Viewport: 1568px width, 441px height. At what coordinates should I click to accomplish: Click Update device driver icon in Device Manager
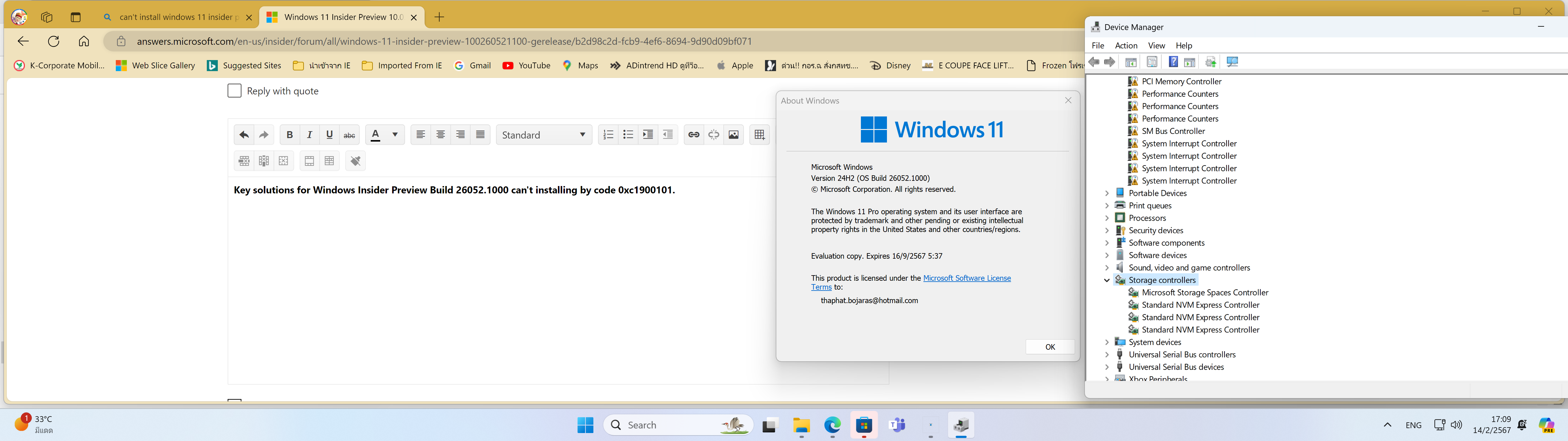click(x=1211, y=62)
